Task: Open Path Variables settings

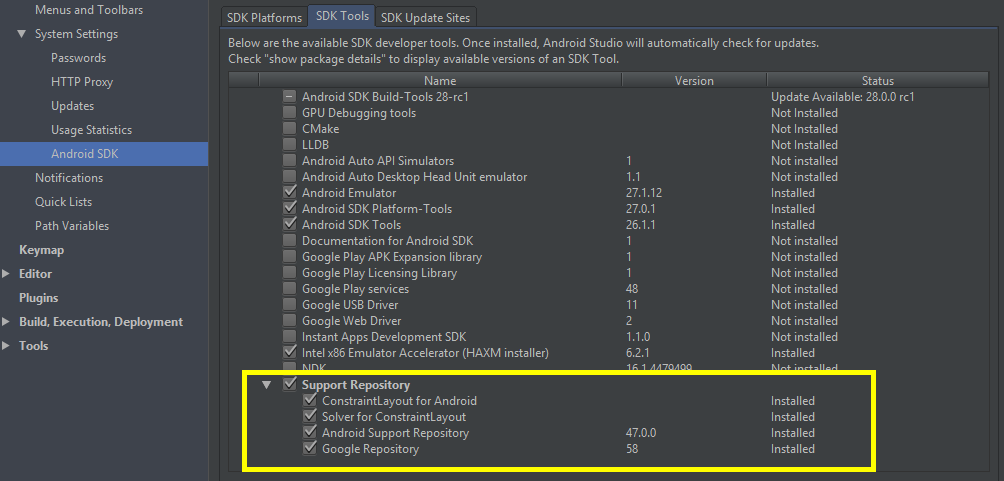Action: pos(72,226)
